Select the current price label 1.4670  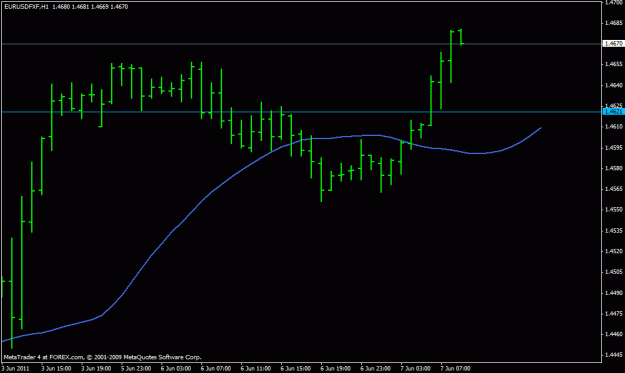(613, 43)
